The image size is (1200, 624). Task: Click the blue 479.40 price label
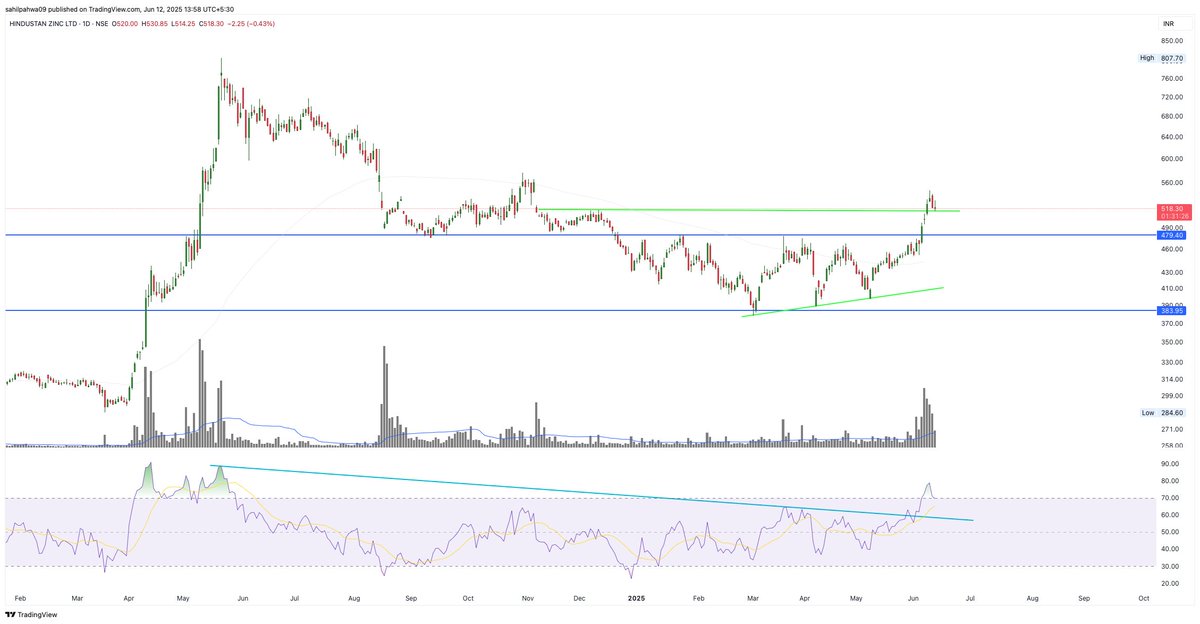click(x=1171, y=235)
